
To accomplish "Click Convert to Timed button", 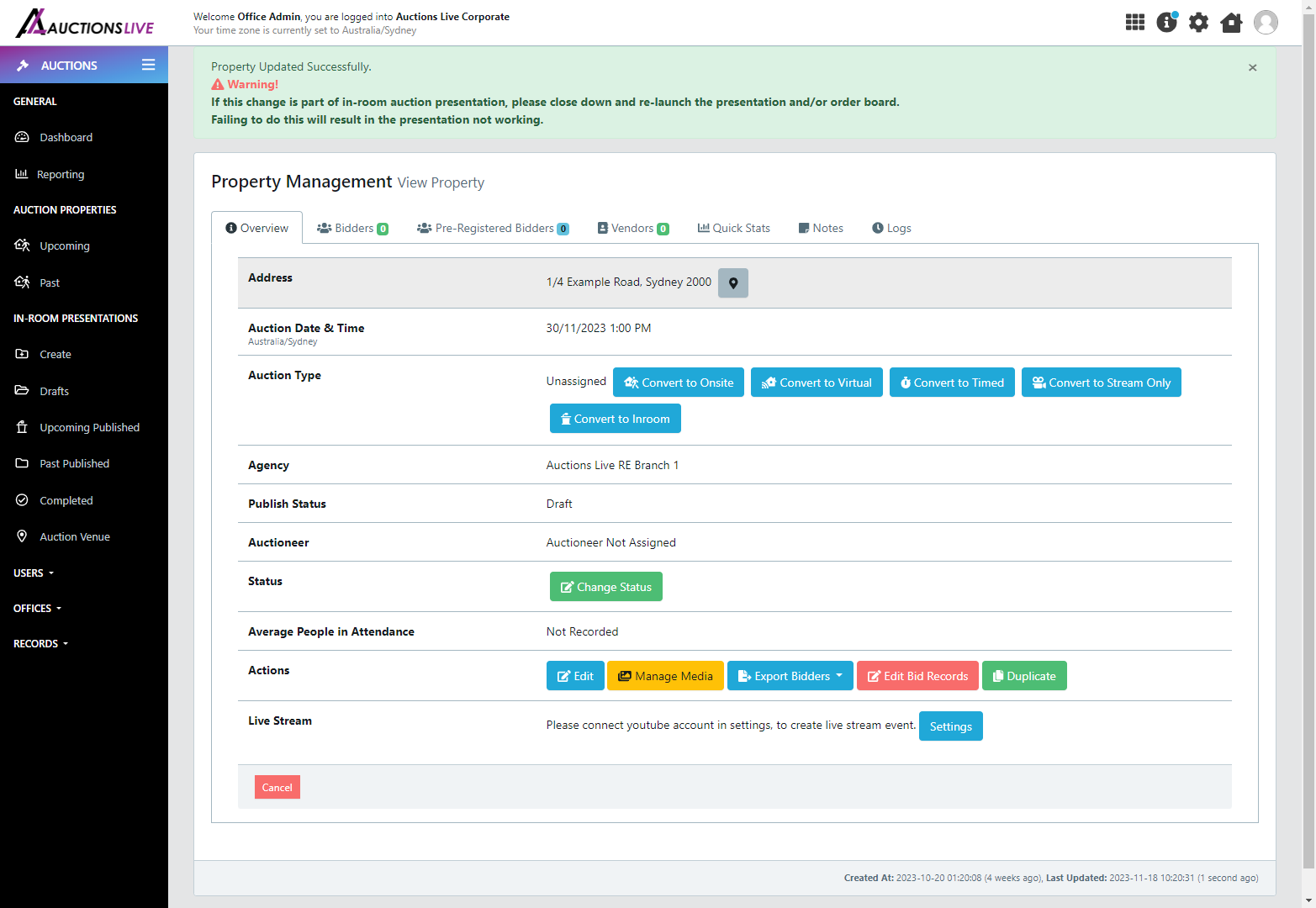I will click(952, 383).
